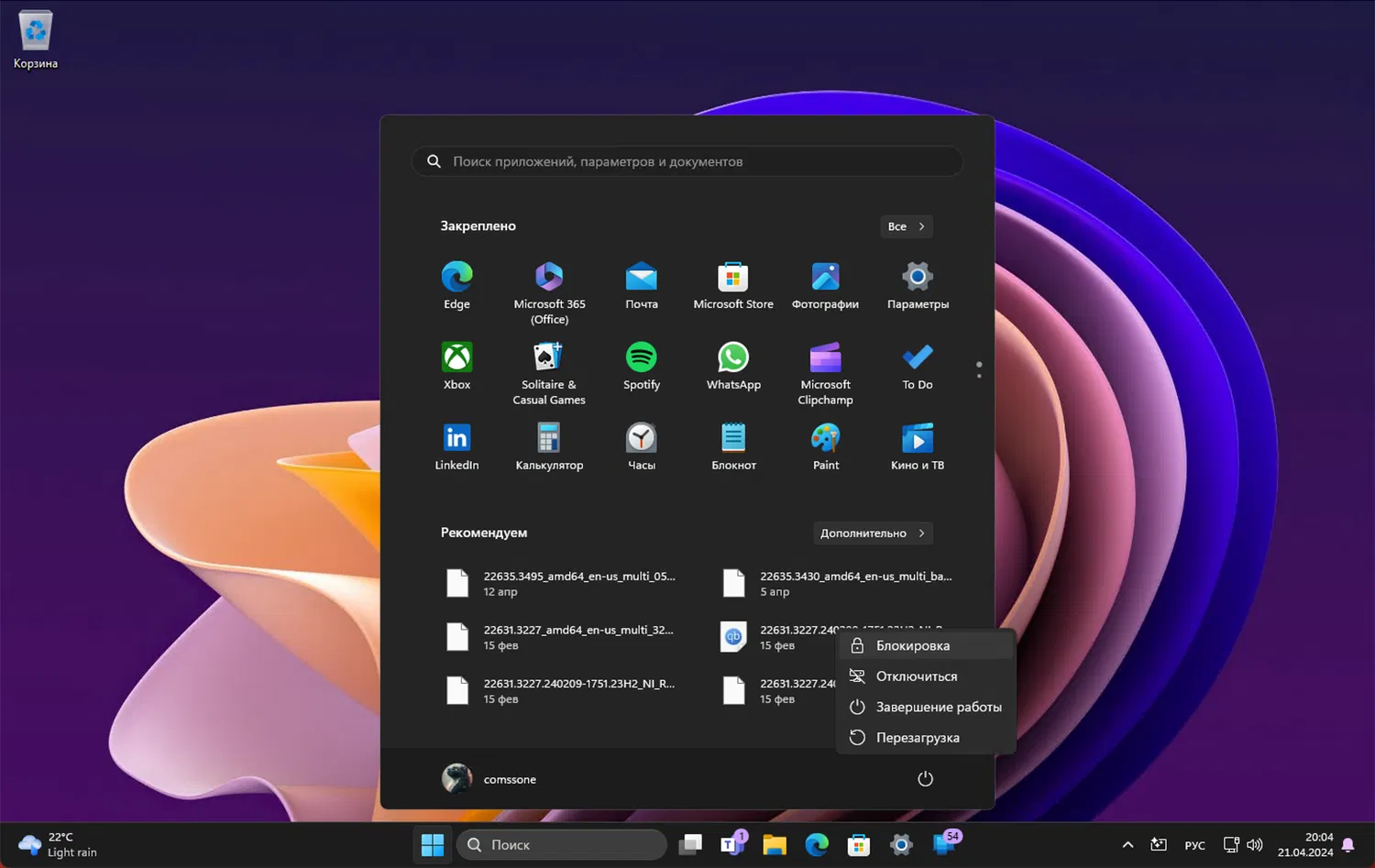Choose Отключиться in the power menu

point(926,676)
